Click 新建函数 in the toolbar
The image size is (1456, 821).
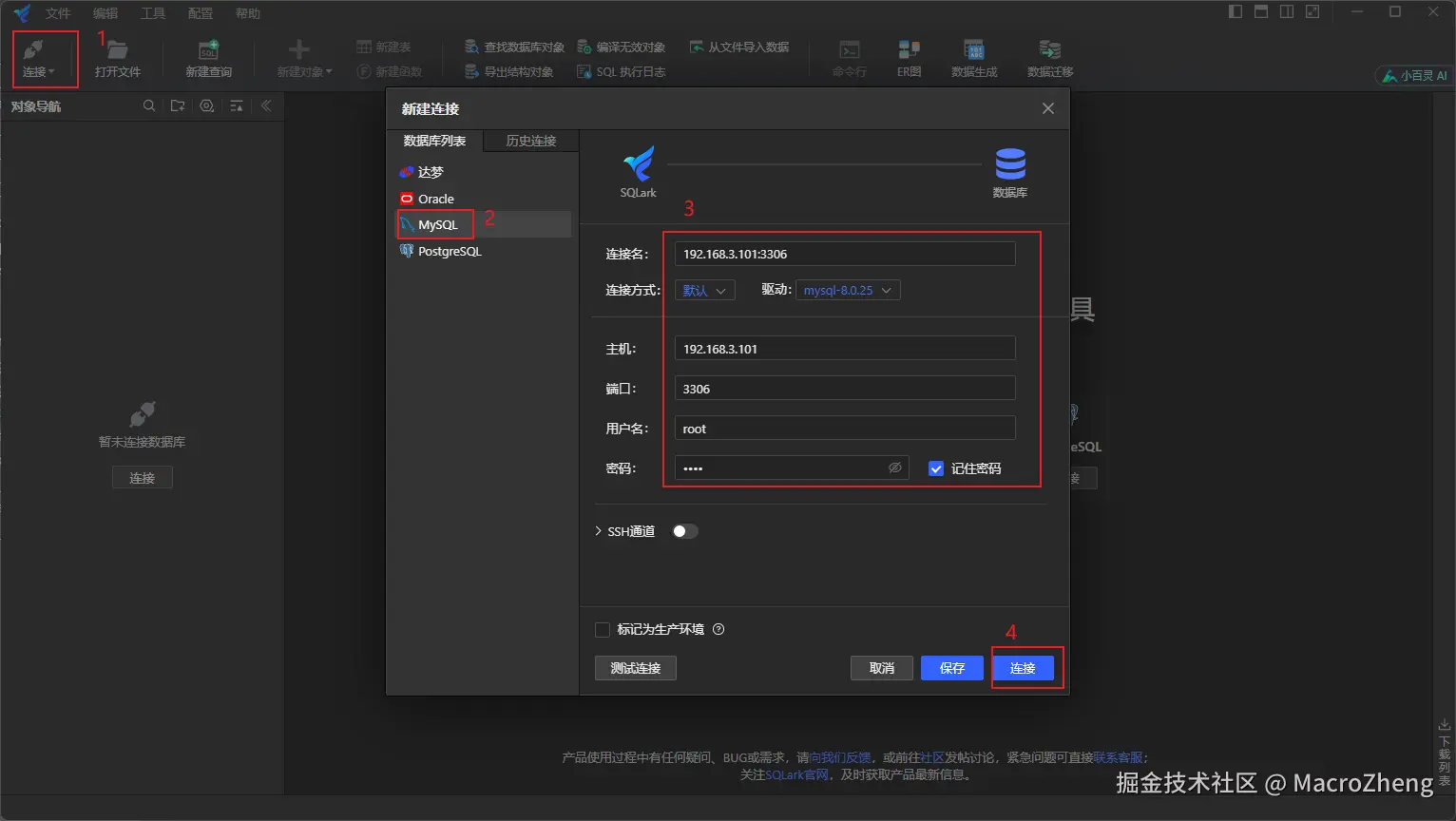coord(390,71)
